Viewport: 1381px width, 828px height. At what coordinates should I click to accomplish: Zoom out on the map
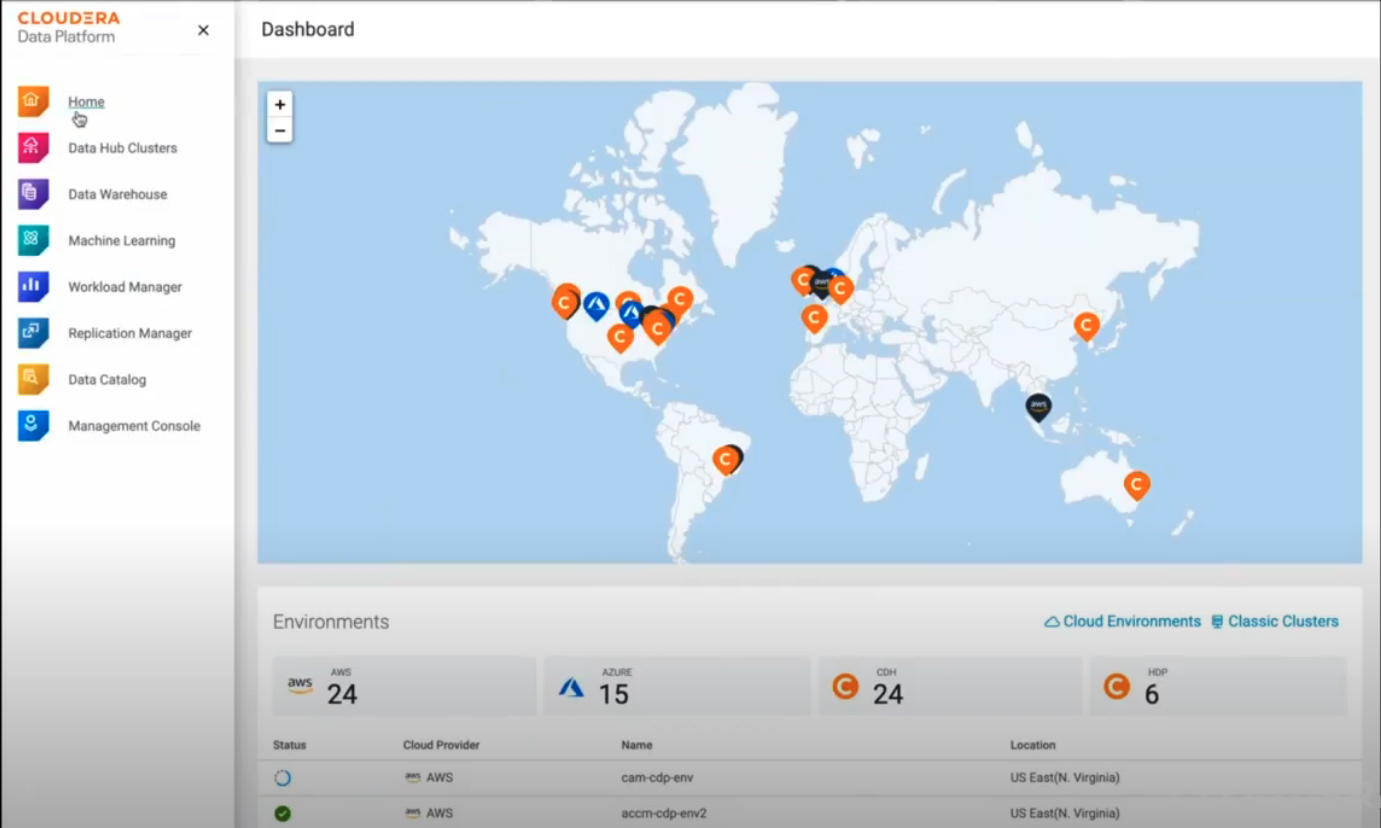pos(280,130)
